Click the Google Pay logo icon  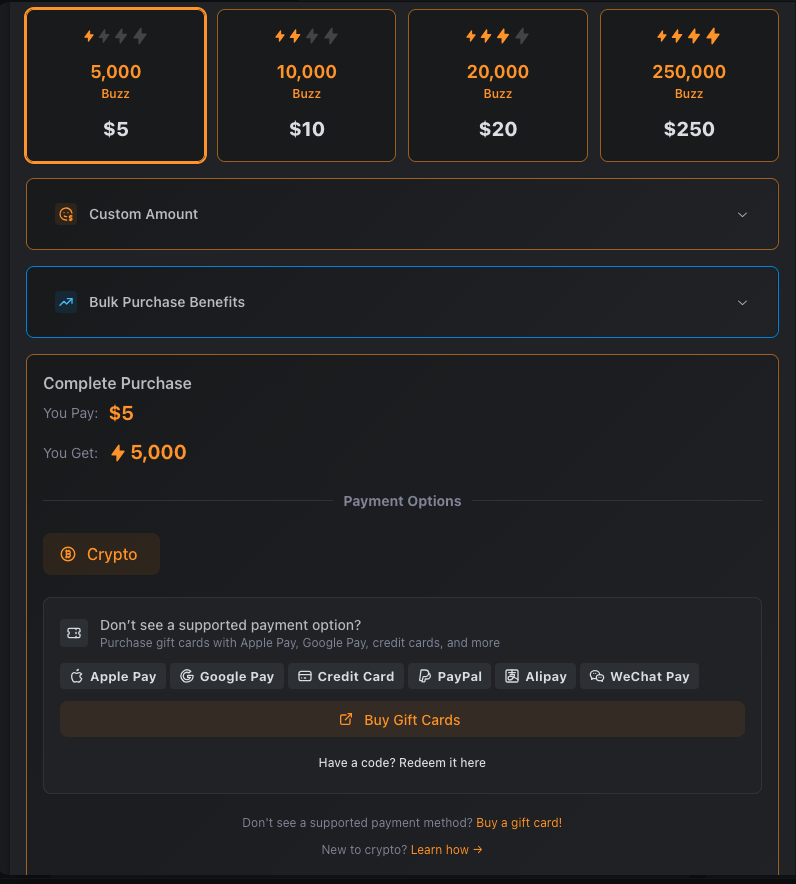pos(186,677)
